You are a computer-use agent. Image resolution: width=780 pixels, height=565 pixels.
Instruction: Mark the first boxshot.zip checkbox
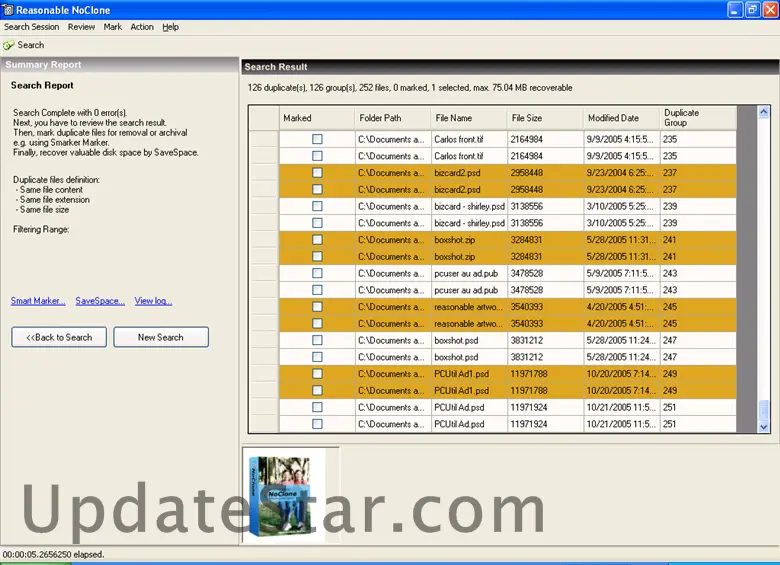click(317, 240)
